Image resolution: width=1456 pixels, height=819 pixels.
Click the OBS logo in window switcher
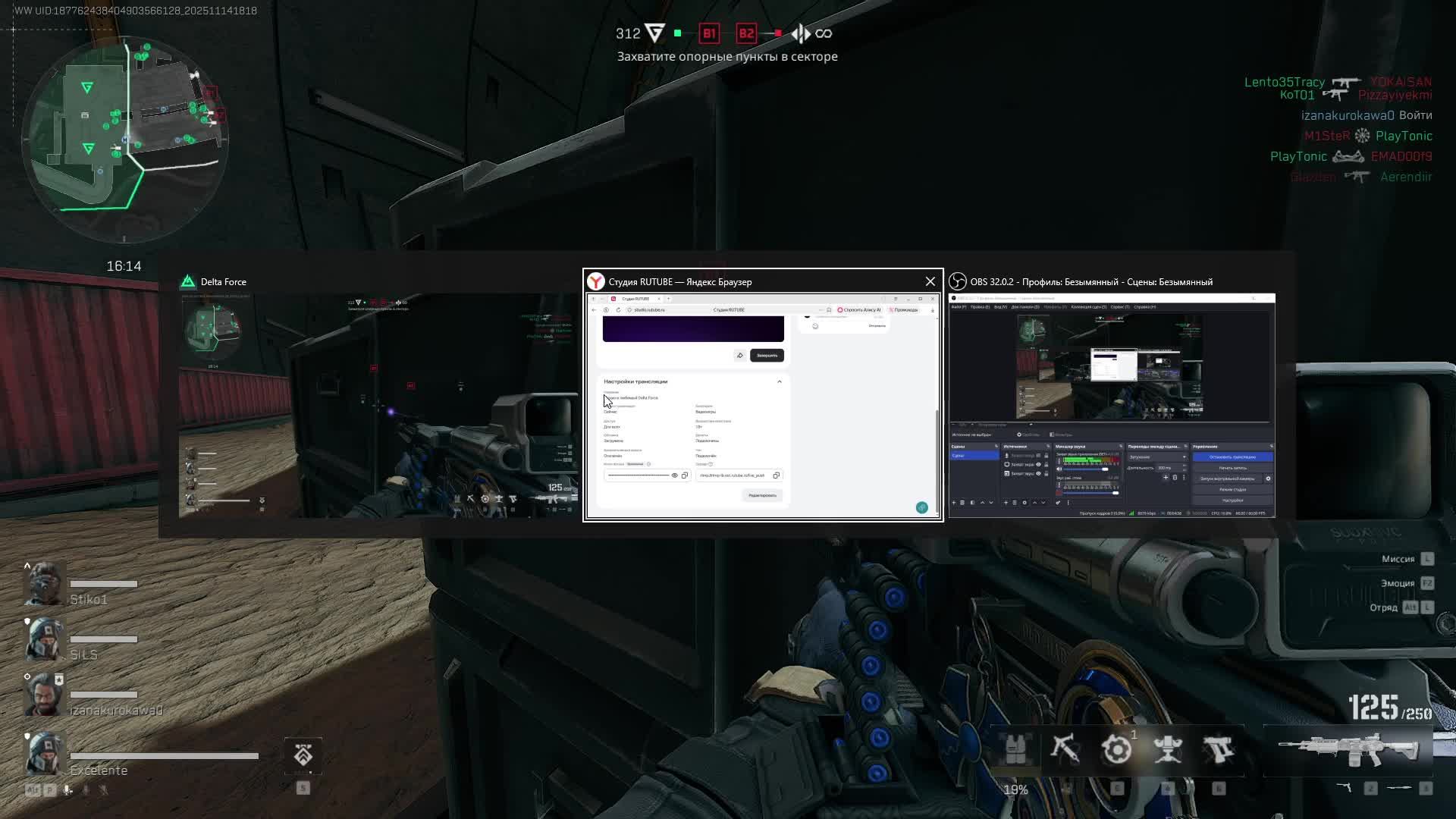(958, 282)
